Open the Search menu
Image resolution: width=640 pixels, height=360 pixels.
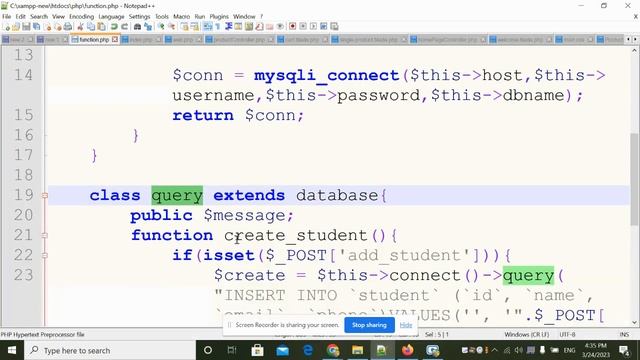tap(39, 16)
